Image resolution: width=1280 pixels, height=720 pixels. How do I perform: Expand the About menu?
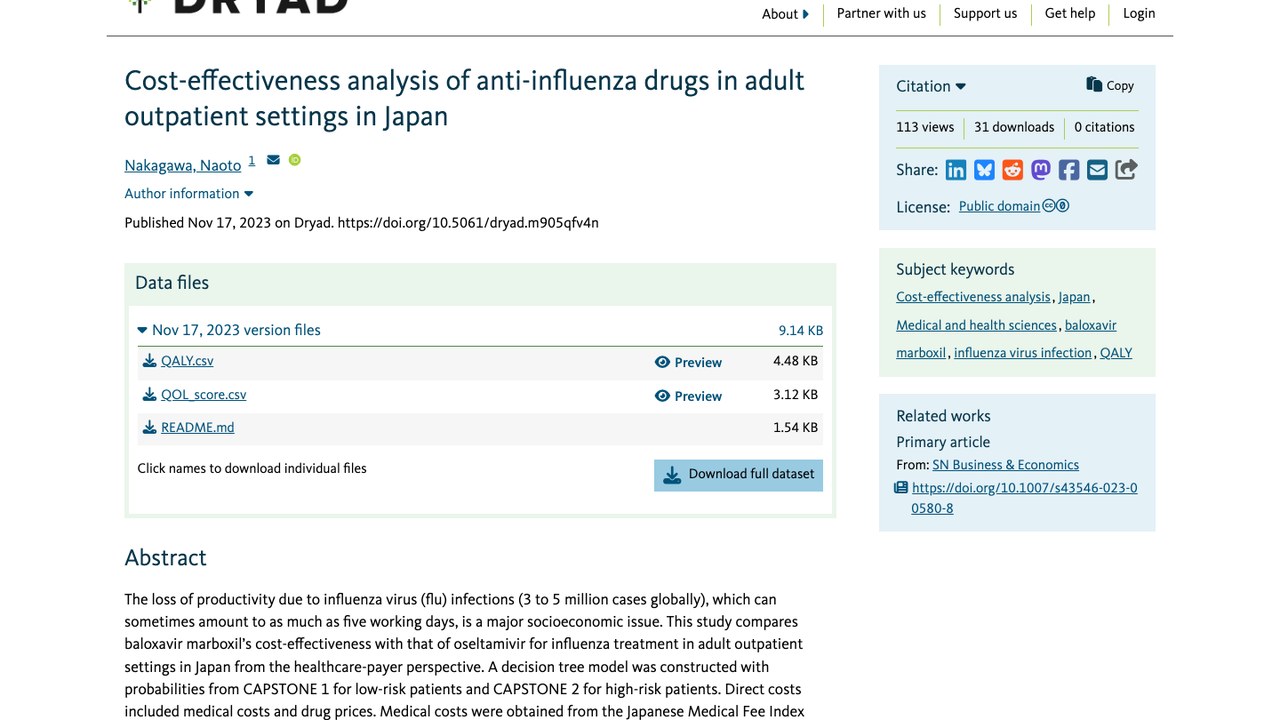pyautogui.click(x=785, y=14)
